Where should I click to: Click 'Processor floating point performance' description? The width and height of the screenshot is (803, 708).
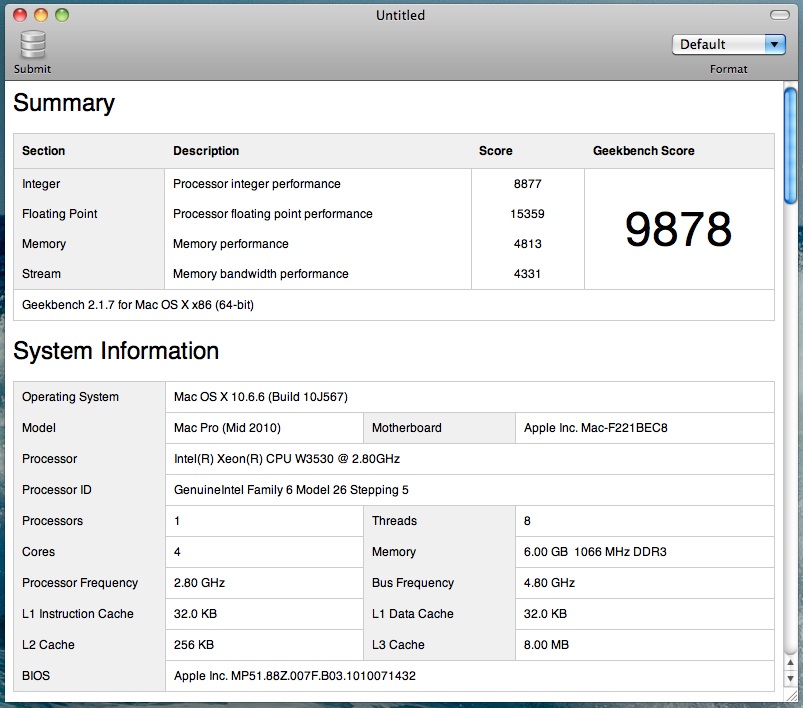272,214
